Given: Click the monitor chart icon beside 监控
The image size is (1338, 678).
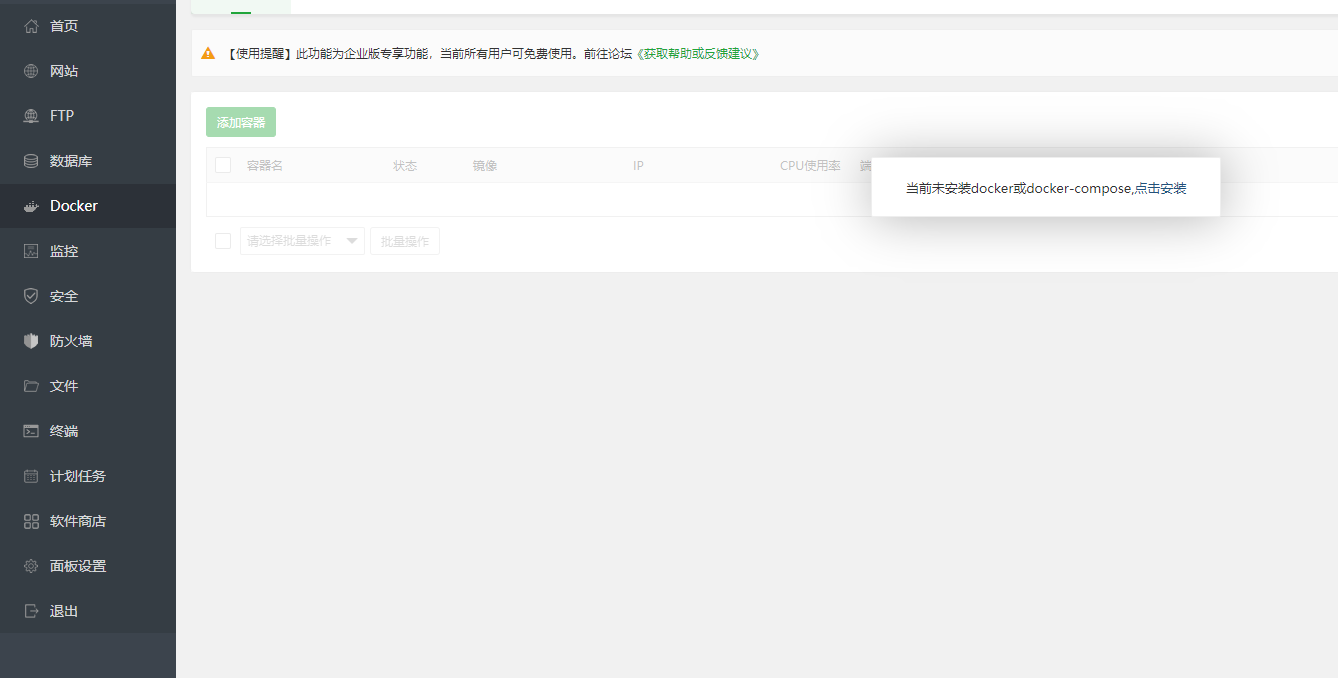Looking at the screenshot, I should tap(31, 251).
